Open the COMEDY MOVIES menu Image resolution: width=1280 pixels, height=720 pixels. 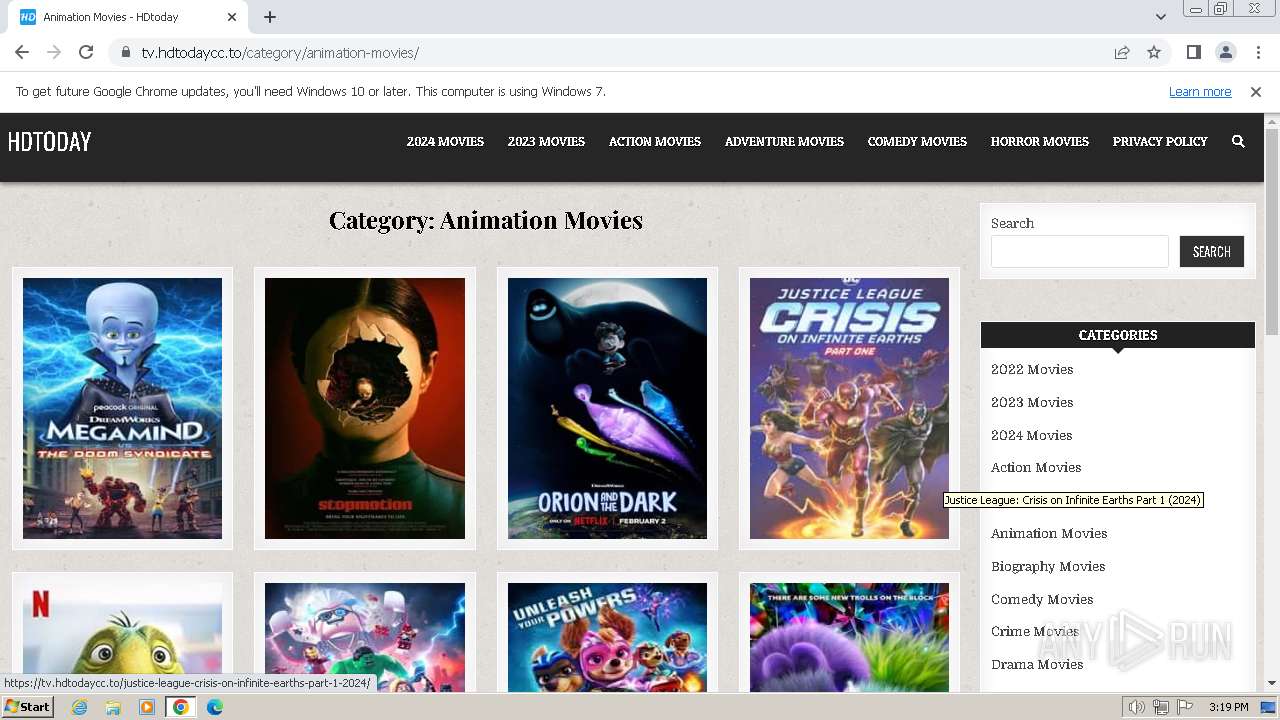click(917, 142)
